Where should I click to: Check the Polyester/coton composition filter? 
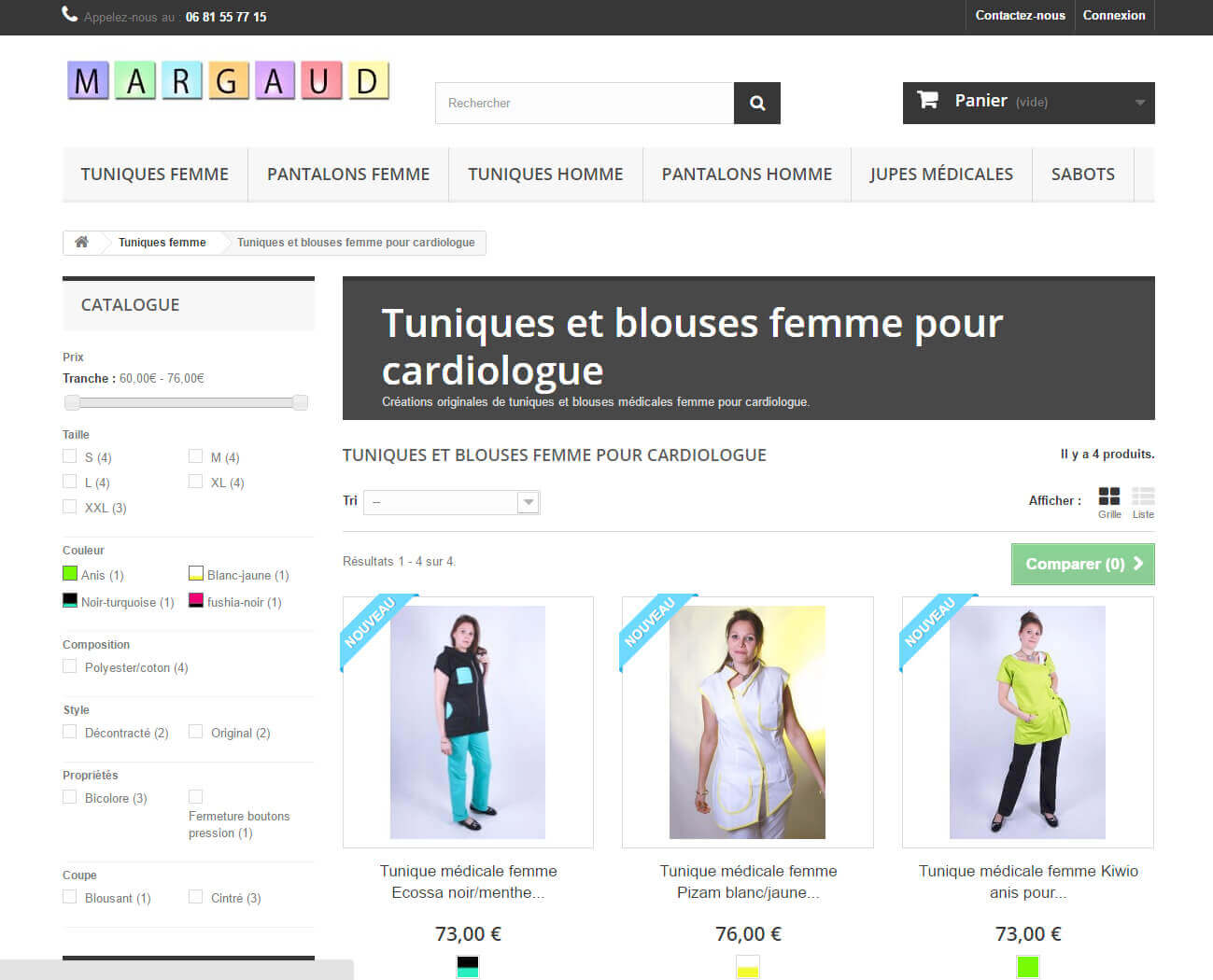click(x=70, y=666)
